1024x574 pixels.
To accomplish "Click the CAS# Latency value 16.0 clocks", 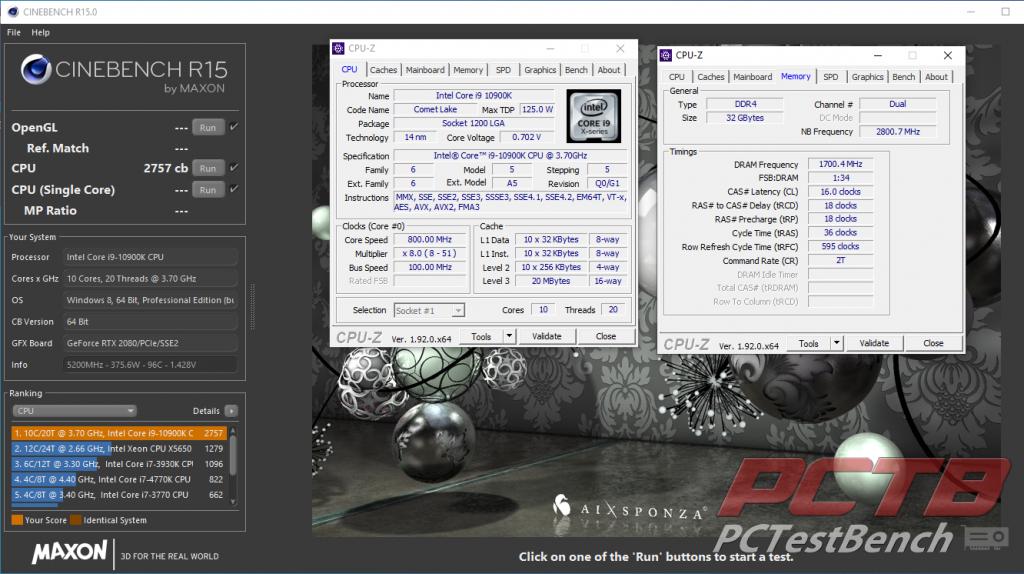I will click(840, 192).
